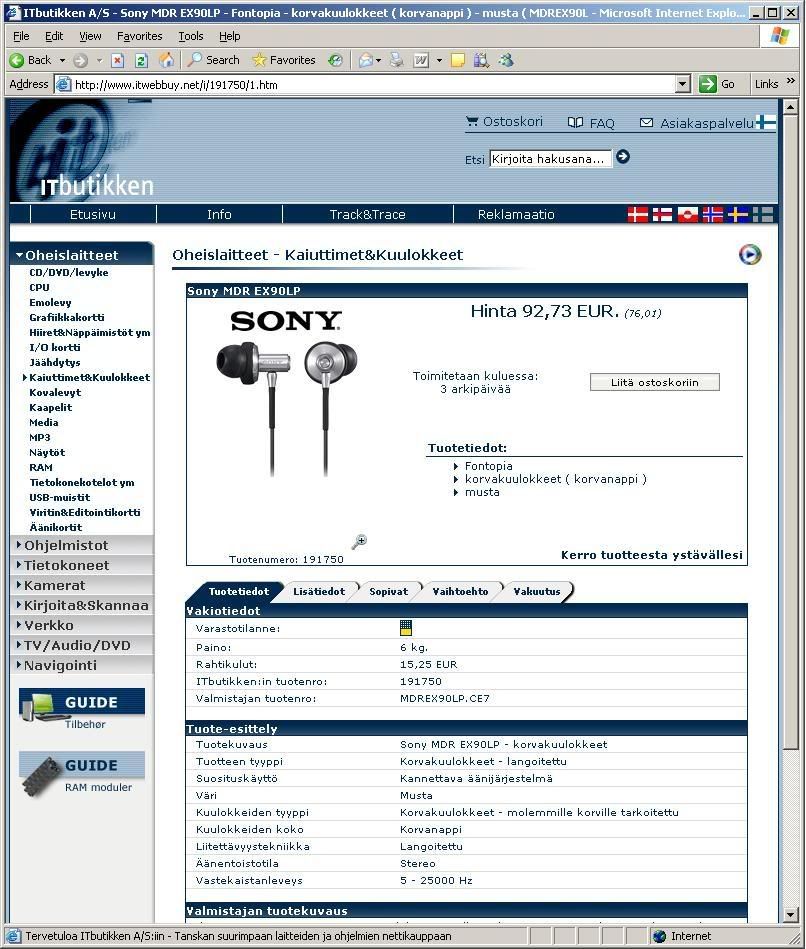Click the Mail envelope toolbar icon

(365, 60)
